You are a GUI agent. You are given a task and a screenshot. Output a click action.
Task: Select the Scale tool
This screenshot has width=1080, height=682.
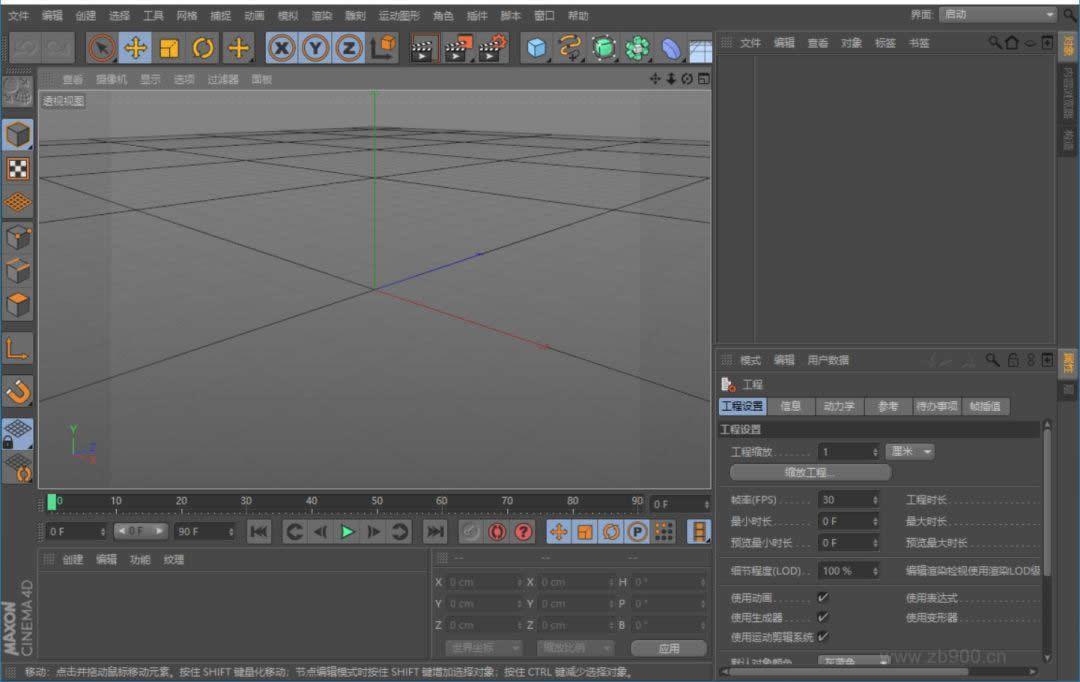click(169, 47)
